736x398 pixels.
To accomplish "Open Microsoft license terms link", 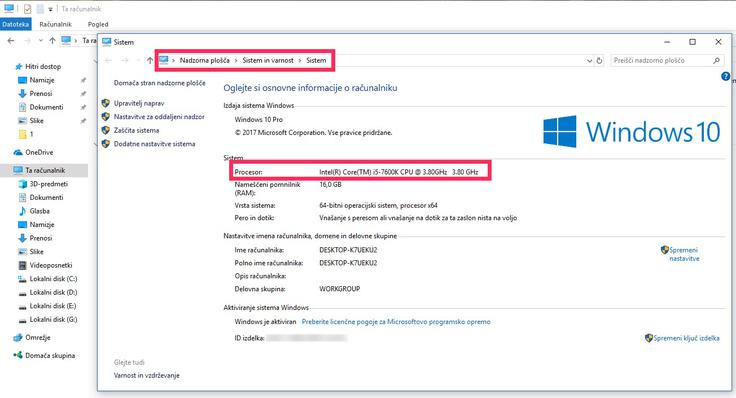I will coord(396,322).
